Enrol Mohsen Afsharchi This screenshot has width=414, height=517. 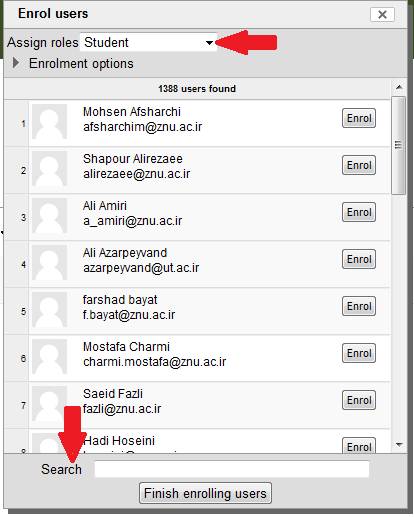(359, 118)
